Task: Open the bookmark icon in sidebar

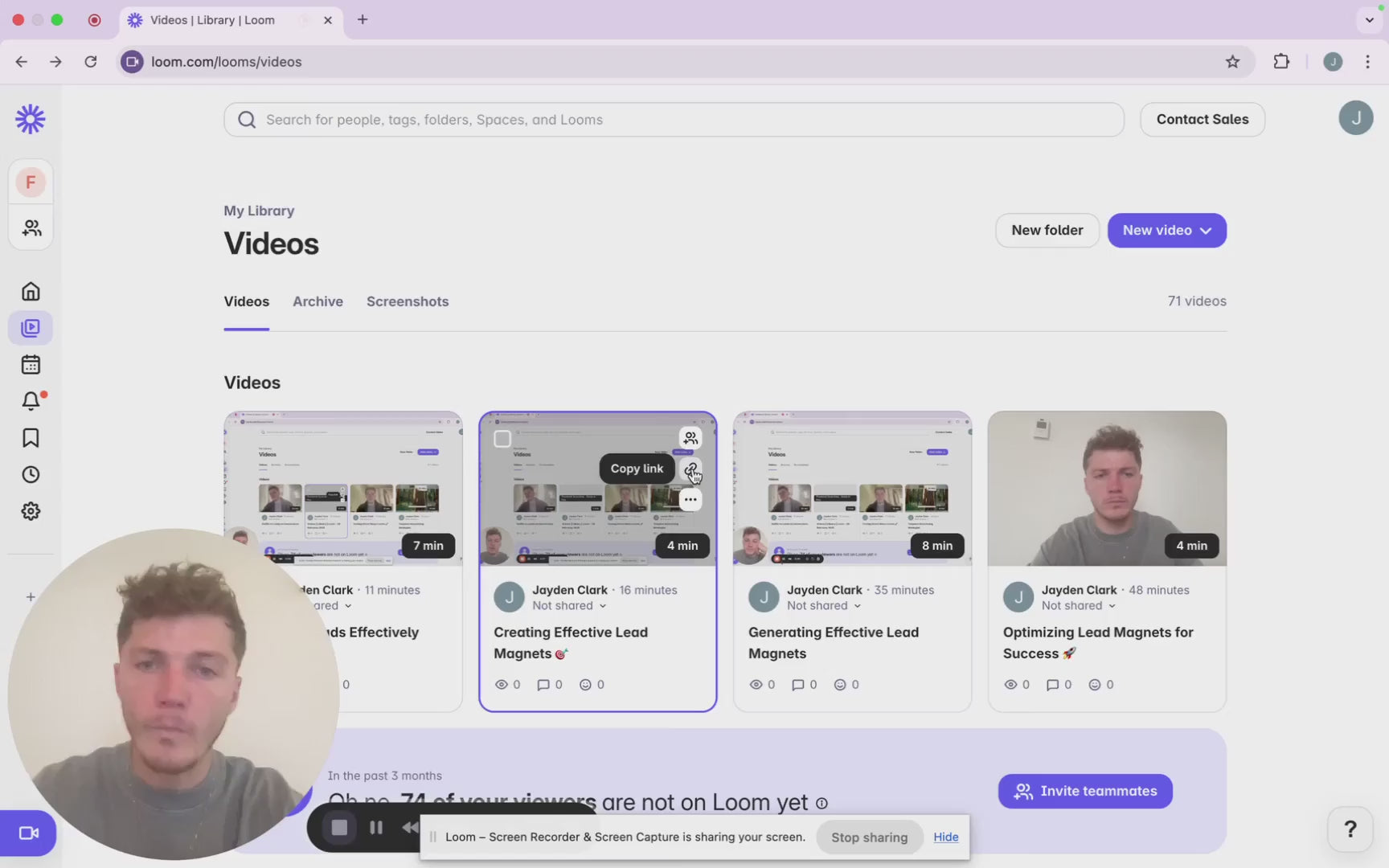Action: pos(31,438)
